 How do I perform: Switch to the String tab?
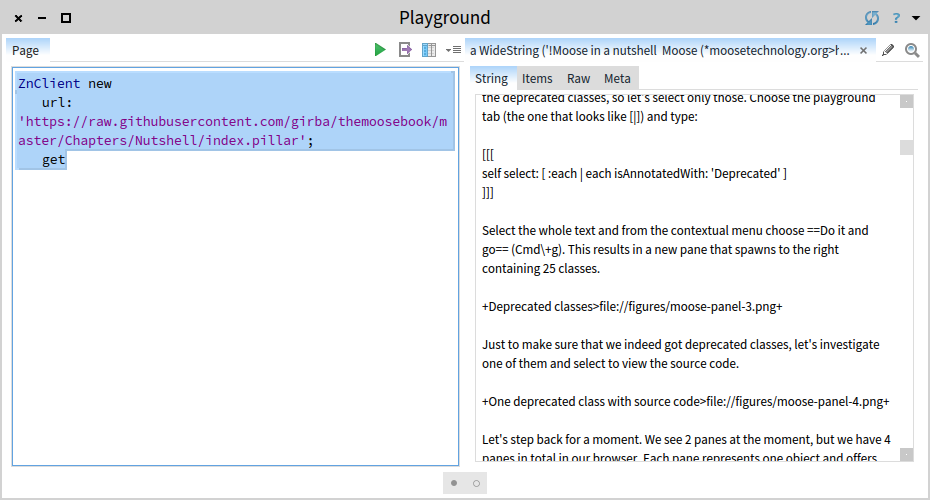point(491,78)
